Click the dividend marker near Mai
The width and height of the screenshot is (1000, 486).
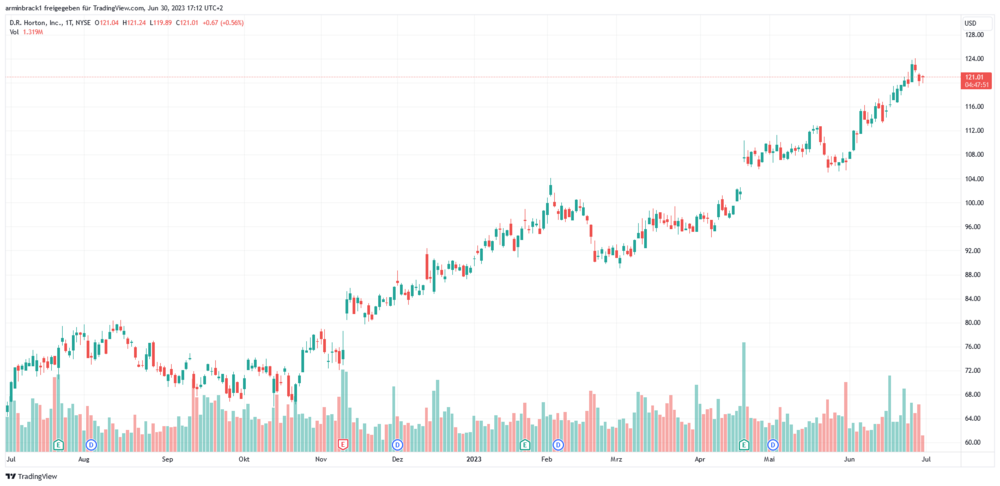click(772, 443)
